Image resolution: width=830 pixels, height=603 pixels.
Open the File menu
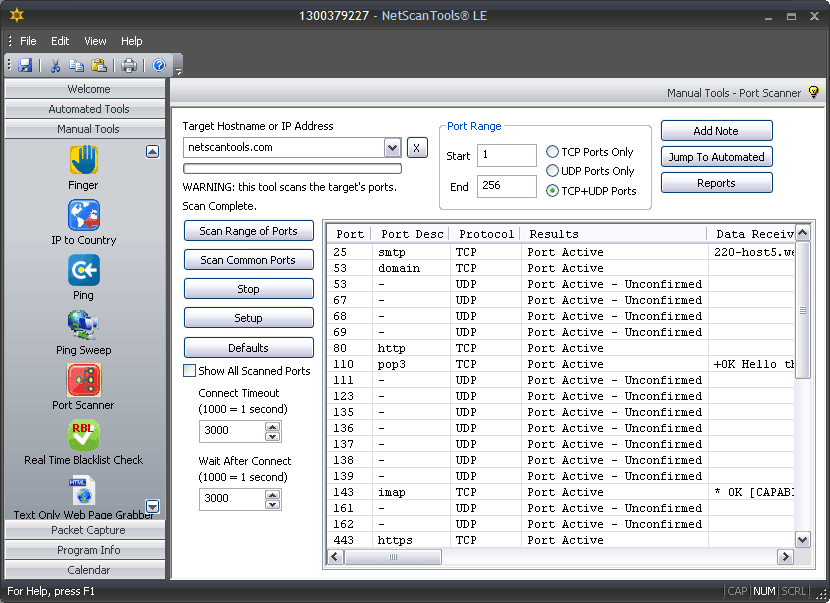(28, 41)
